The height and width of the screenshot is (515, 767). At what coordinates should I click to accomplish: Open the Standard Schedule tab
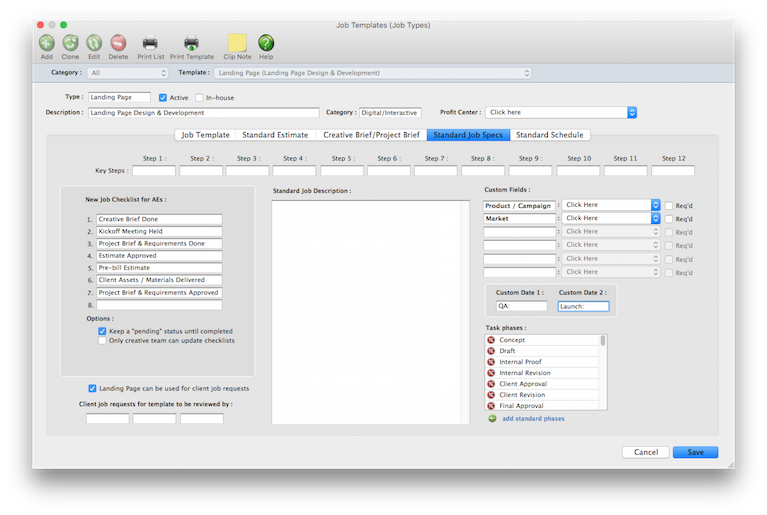coord(549,135)
